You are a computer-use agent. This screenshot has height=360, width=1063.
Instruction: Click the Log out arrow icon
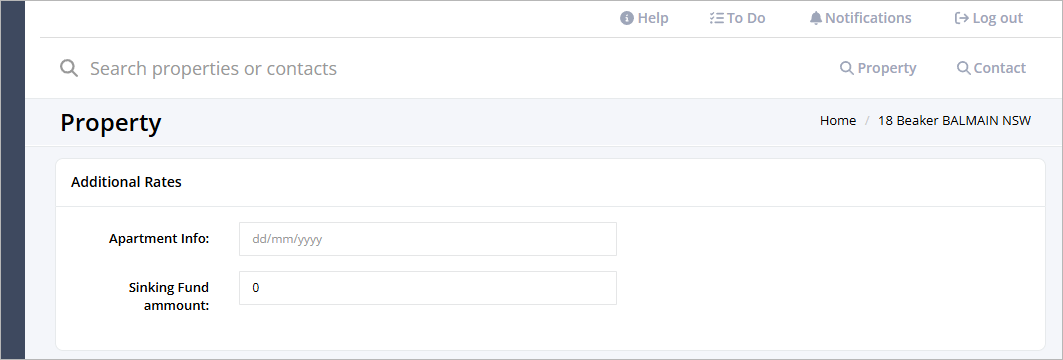coord(961,18)
